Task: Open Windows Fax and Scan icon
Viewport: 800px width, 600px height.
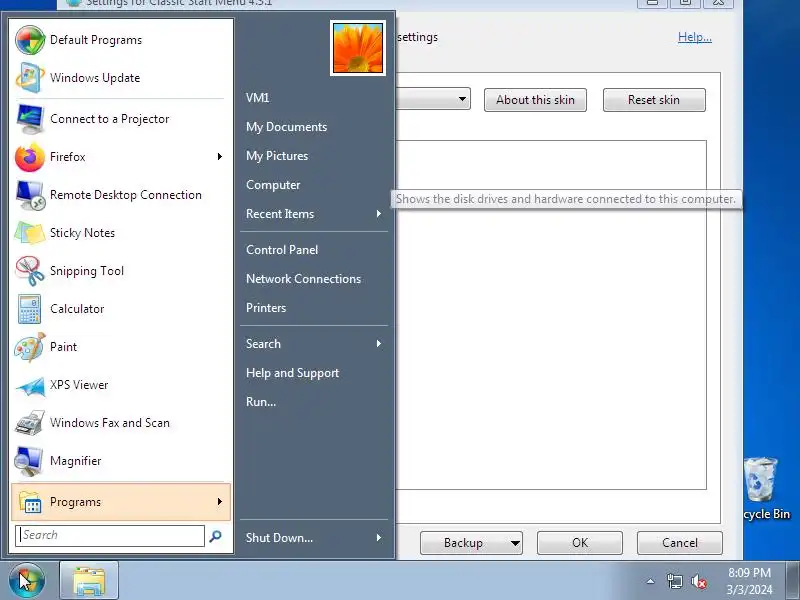Action: point(30,423)
